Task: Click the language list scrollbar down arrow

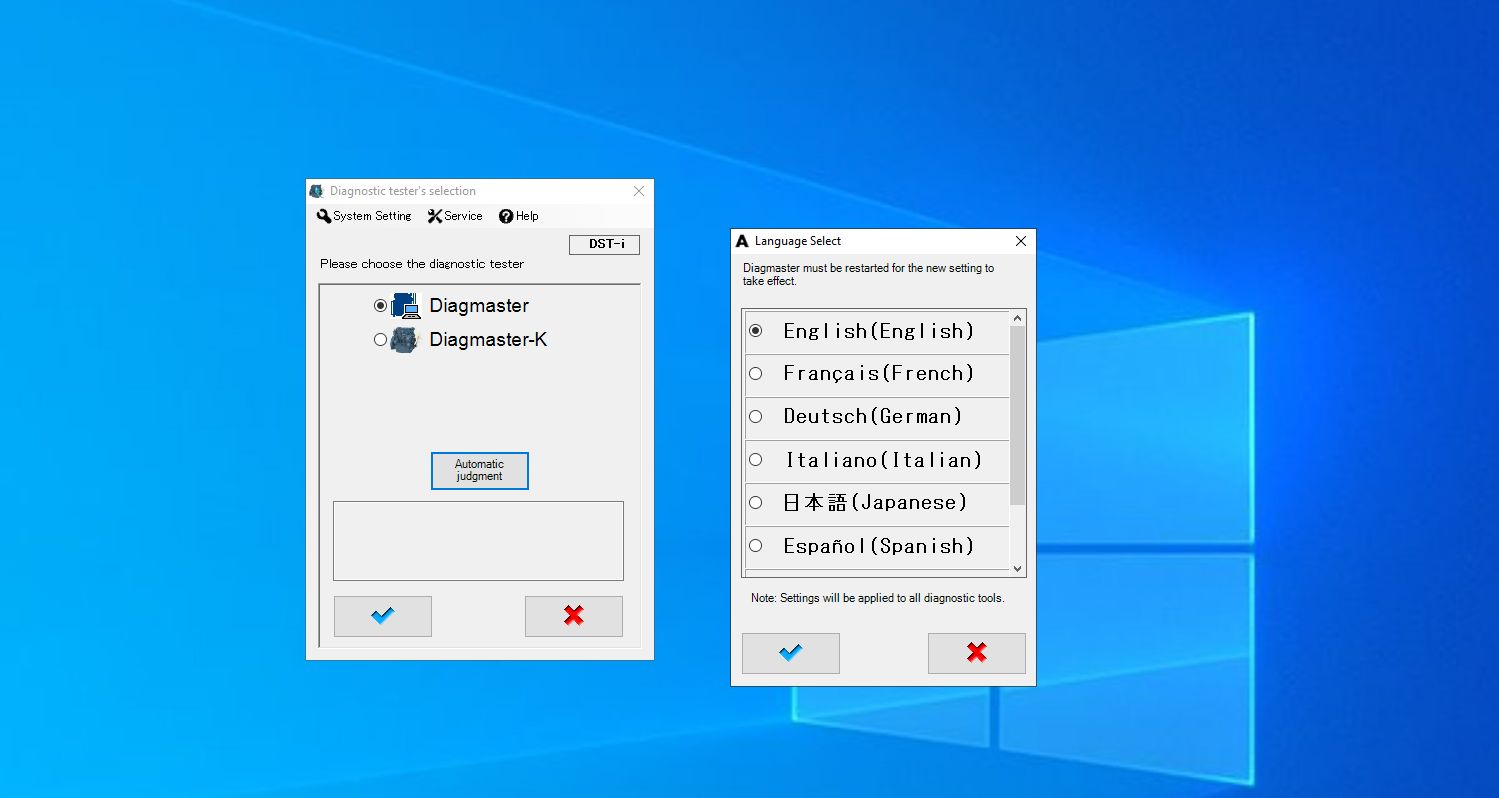Action: (x=1018, y=568)
